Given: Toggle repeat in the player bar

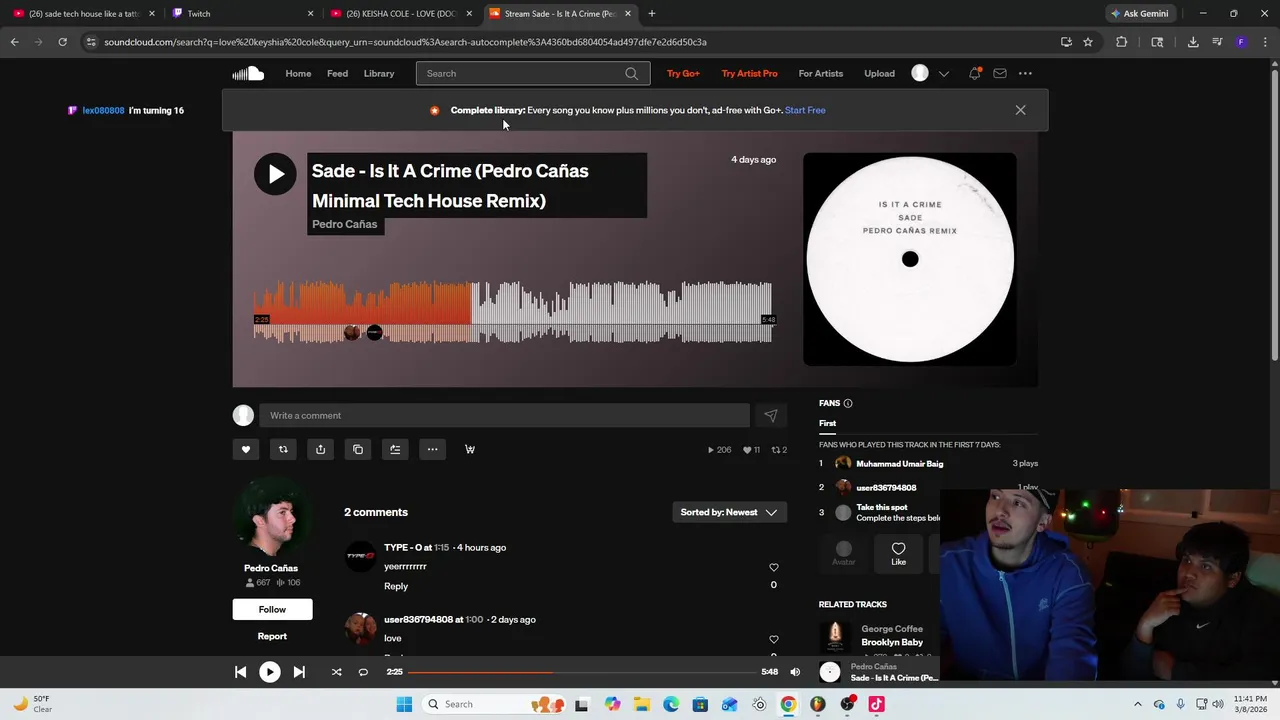Looking at the screenshot, I should [x=363, y=672].
